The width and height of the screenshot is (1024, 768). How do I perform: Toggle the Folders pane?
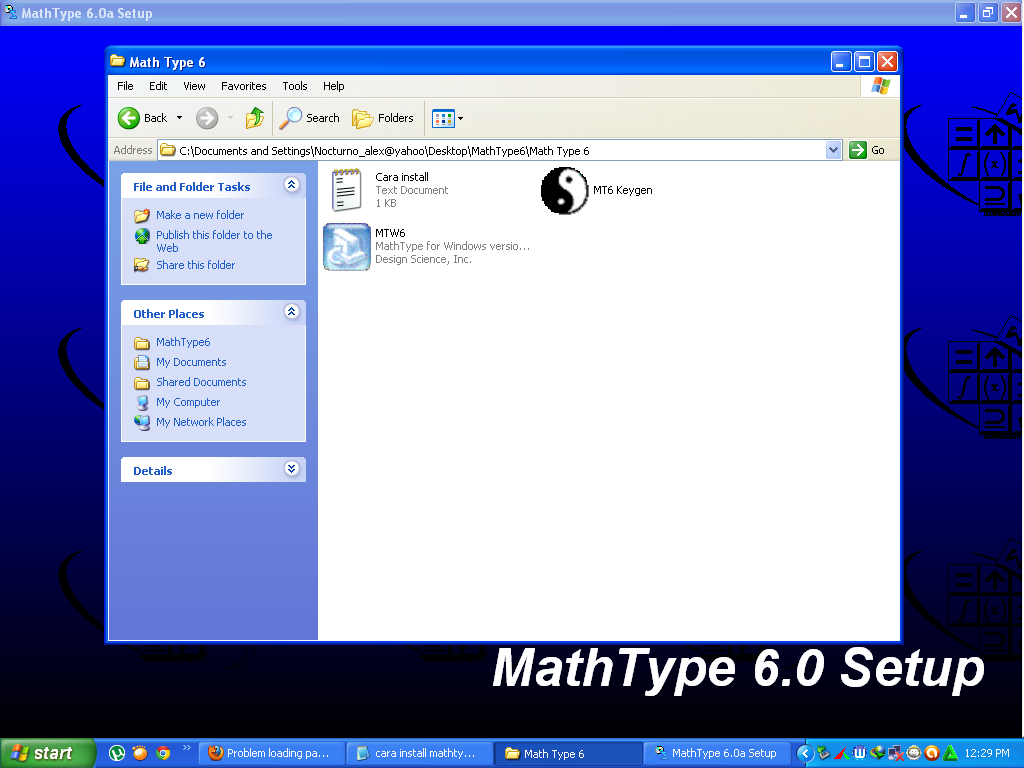pos(383,118)
